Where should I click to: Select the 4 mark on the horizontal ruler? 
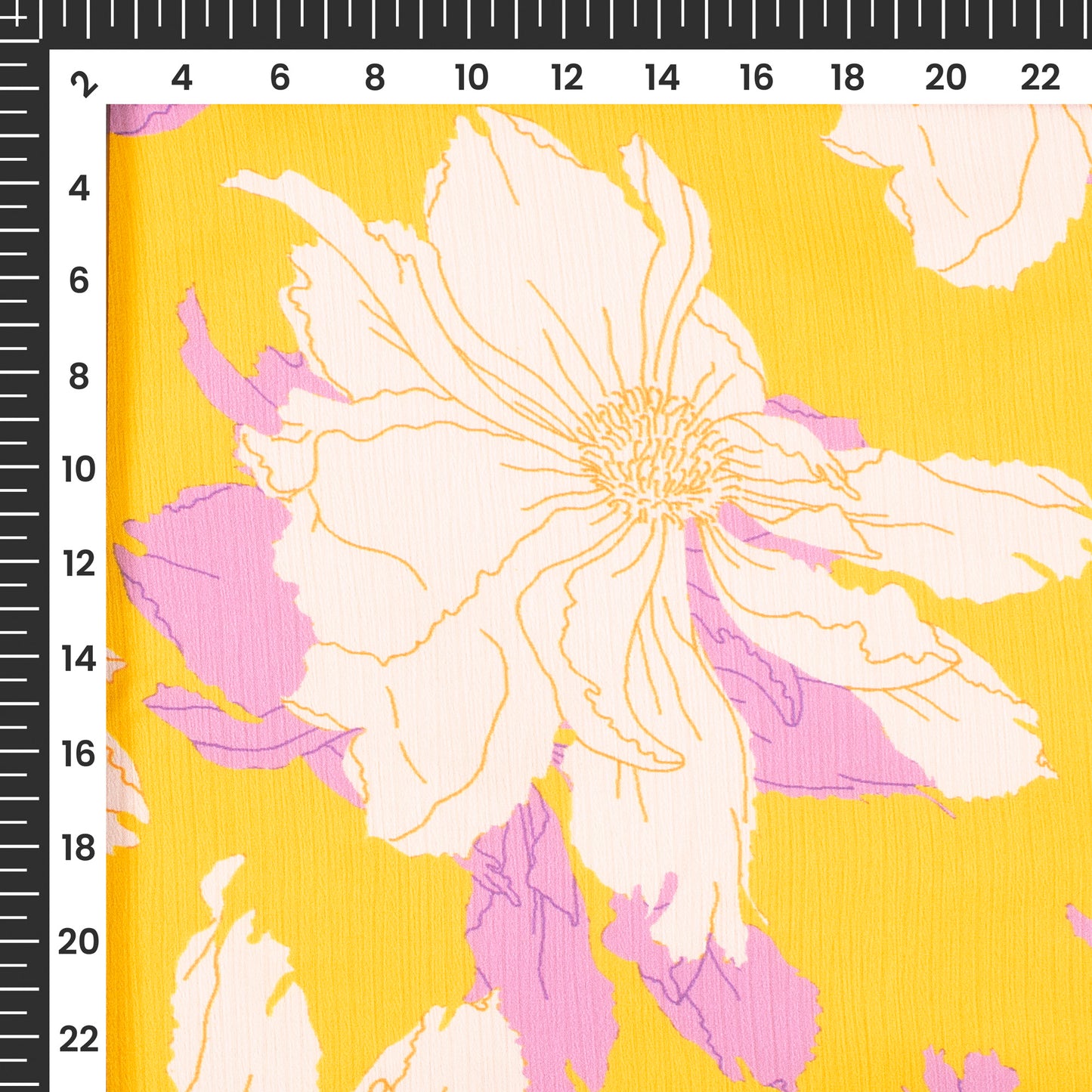click(181, 78)
